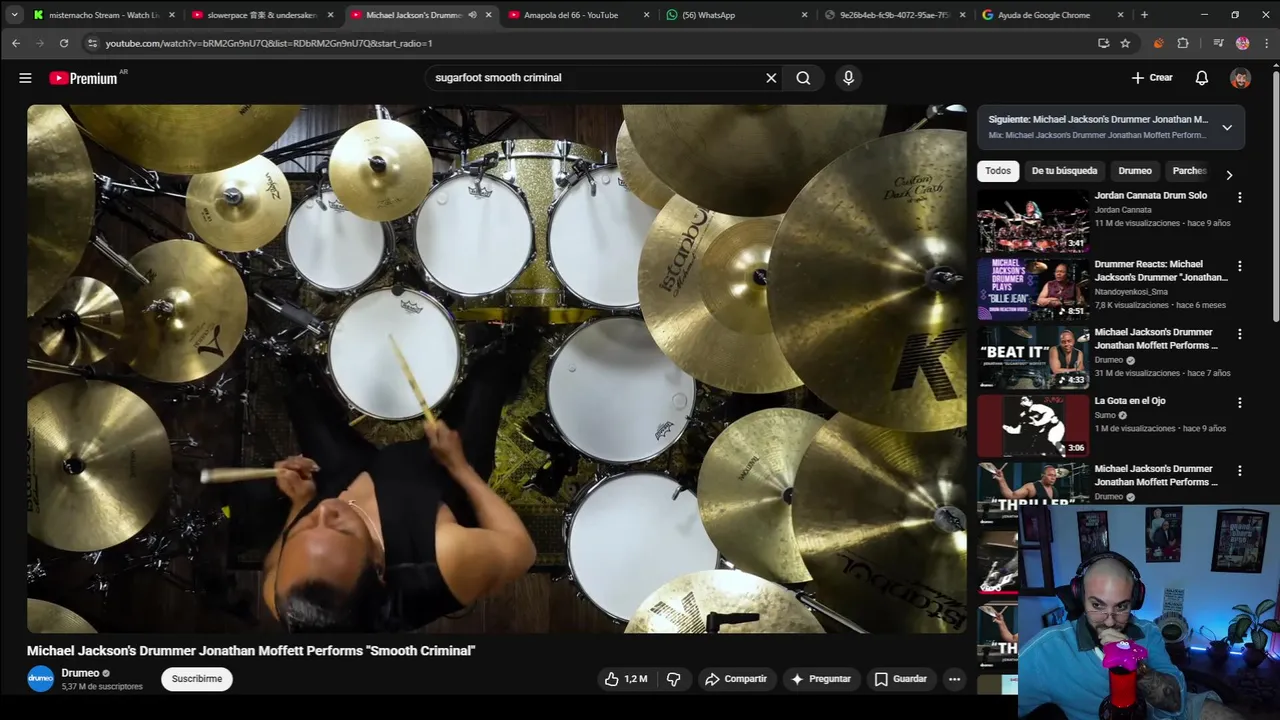The width and height of the screenshot is (1280, 720).
Task: Open the Jordan Cannata Drum Solo title
Action: pos(1150,196)
